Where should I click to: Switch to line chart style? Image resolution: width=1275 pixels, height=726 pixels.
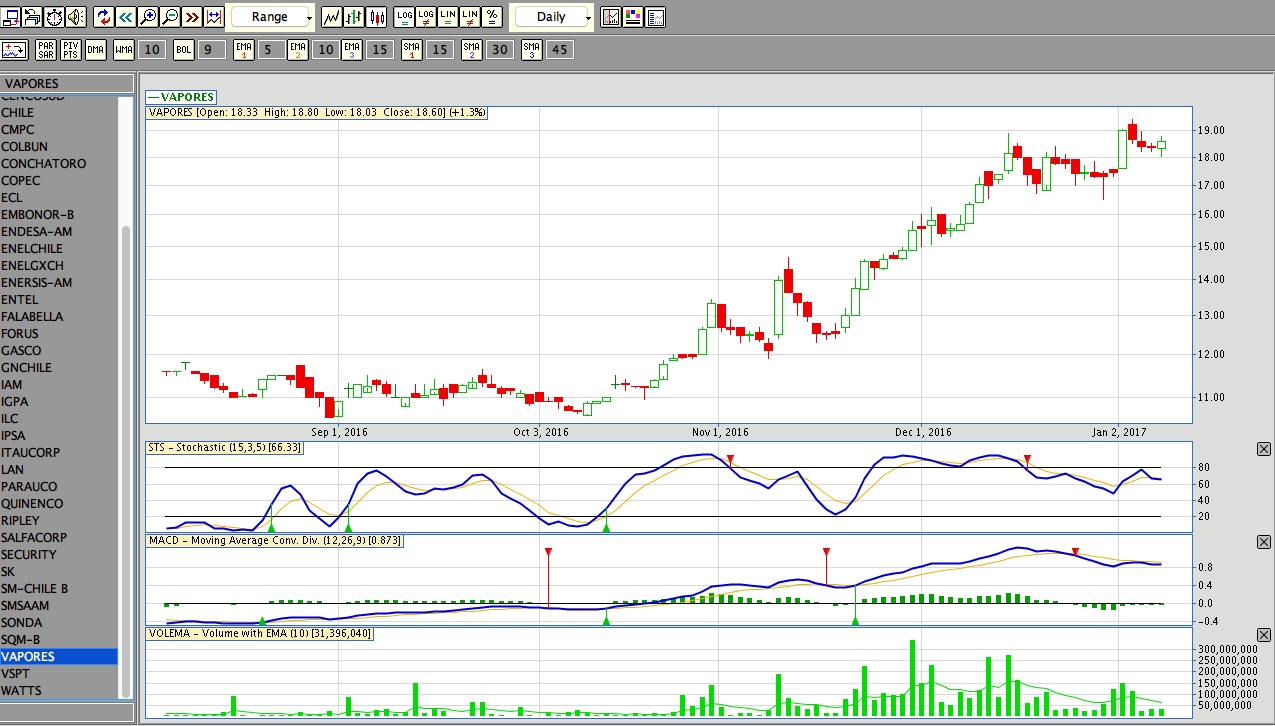pos(333,17)
